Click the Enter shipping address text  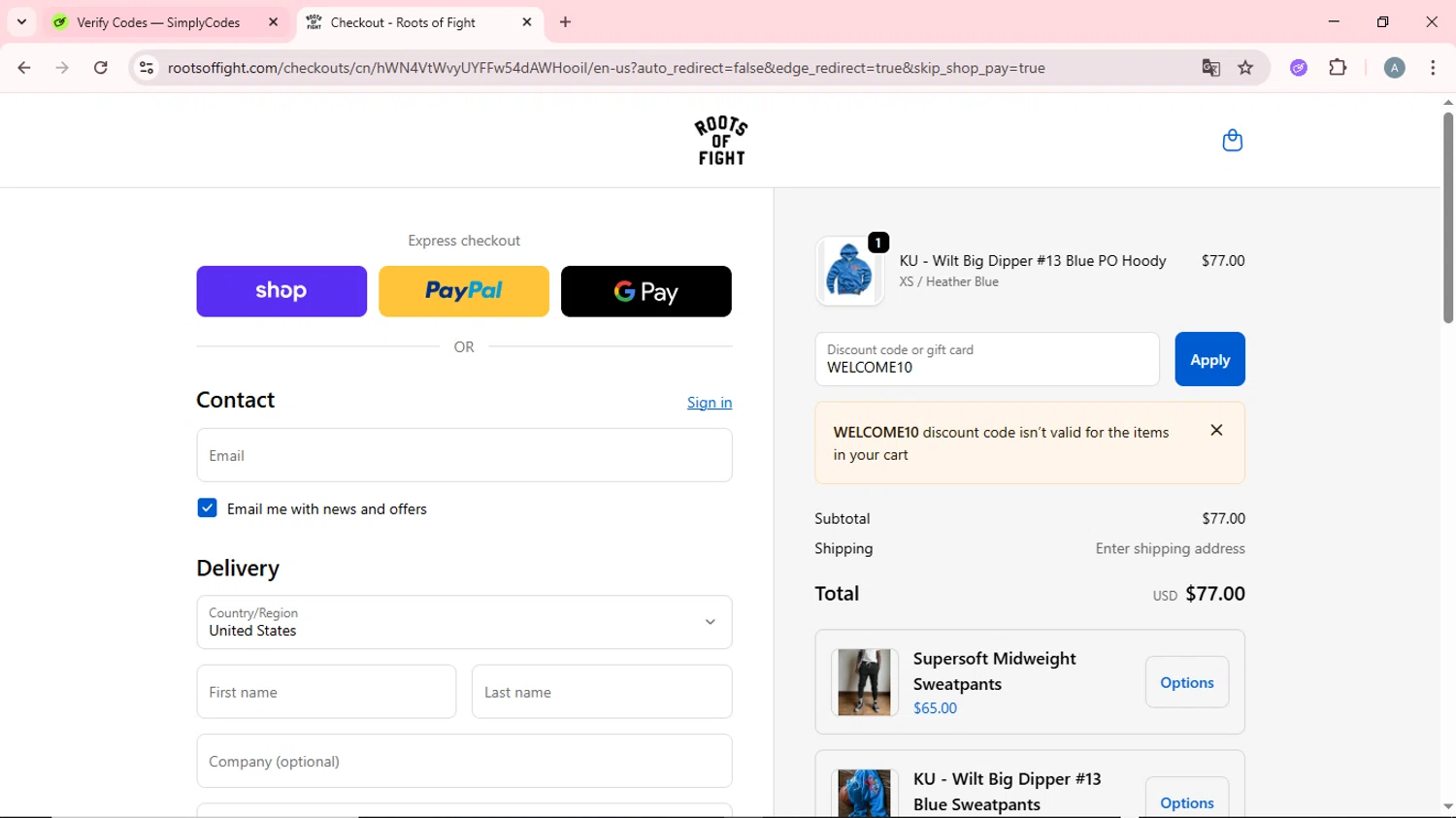1170,548
